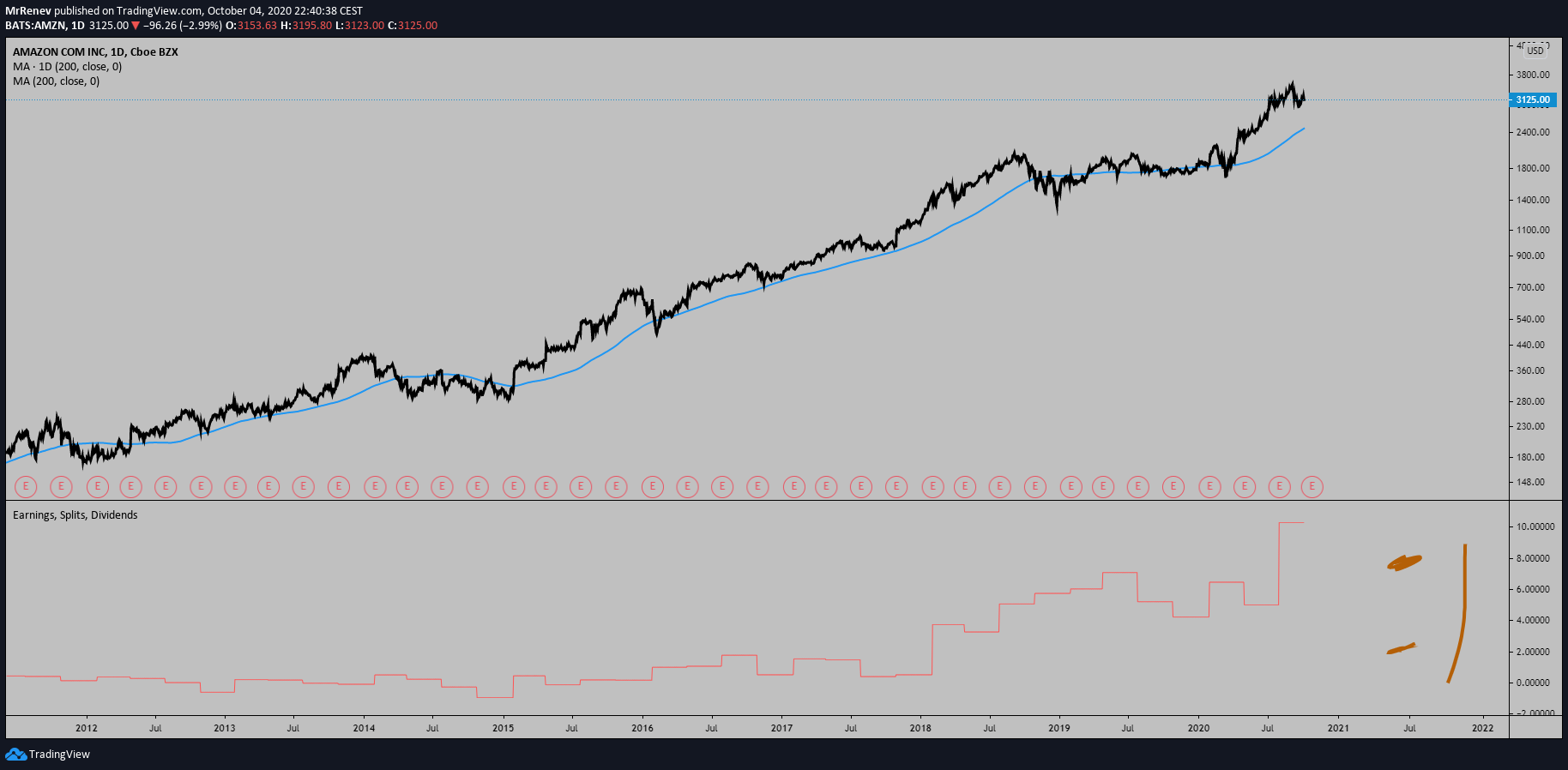Select the MA (200, close, 0) legend
The height and width of the screenshot is (770, 1568).
point(56,81)
